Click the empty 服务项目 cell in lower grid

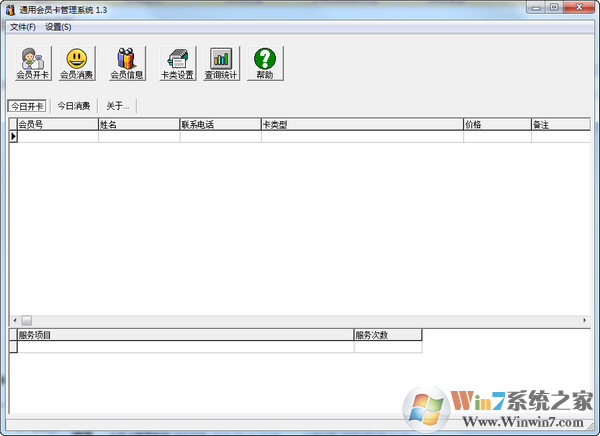186,347
